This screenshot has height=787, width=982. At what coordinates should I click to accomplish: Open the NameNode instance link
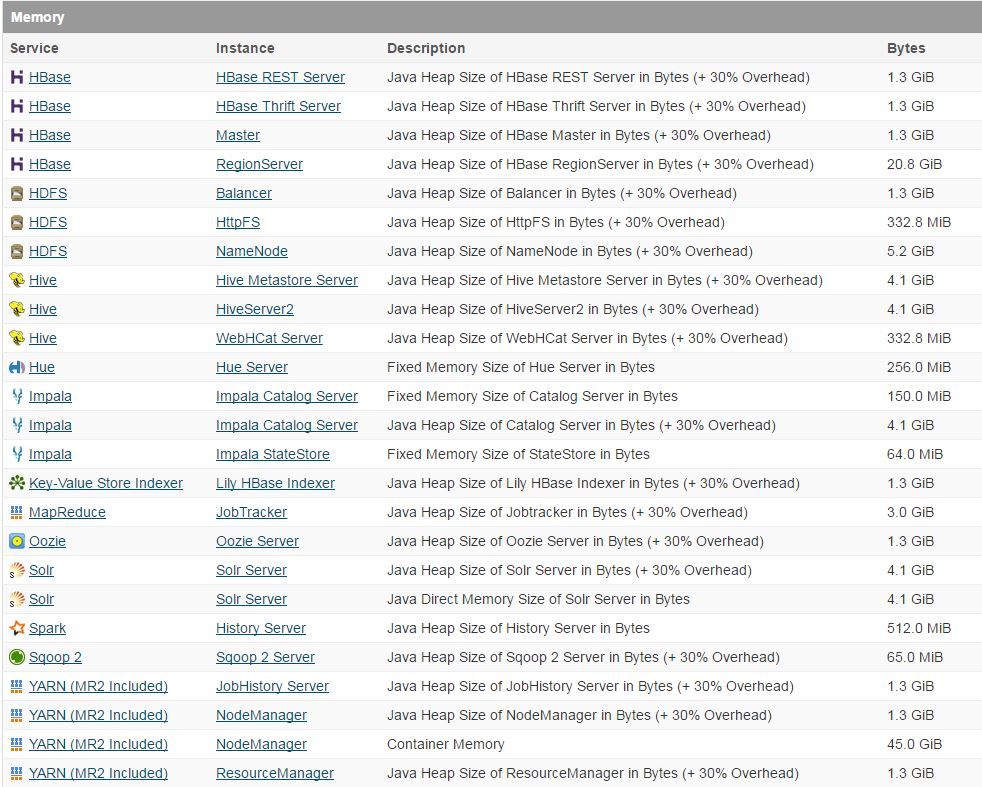pyautogui.click(x=251, y=251)
